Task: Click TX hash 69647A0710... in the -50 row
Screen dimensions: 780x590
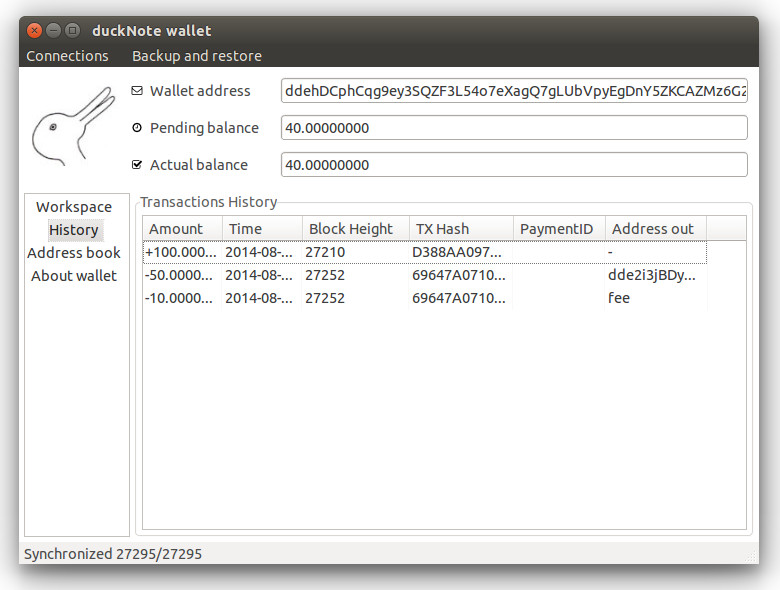Action: click(461, 275)
